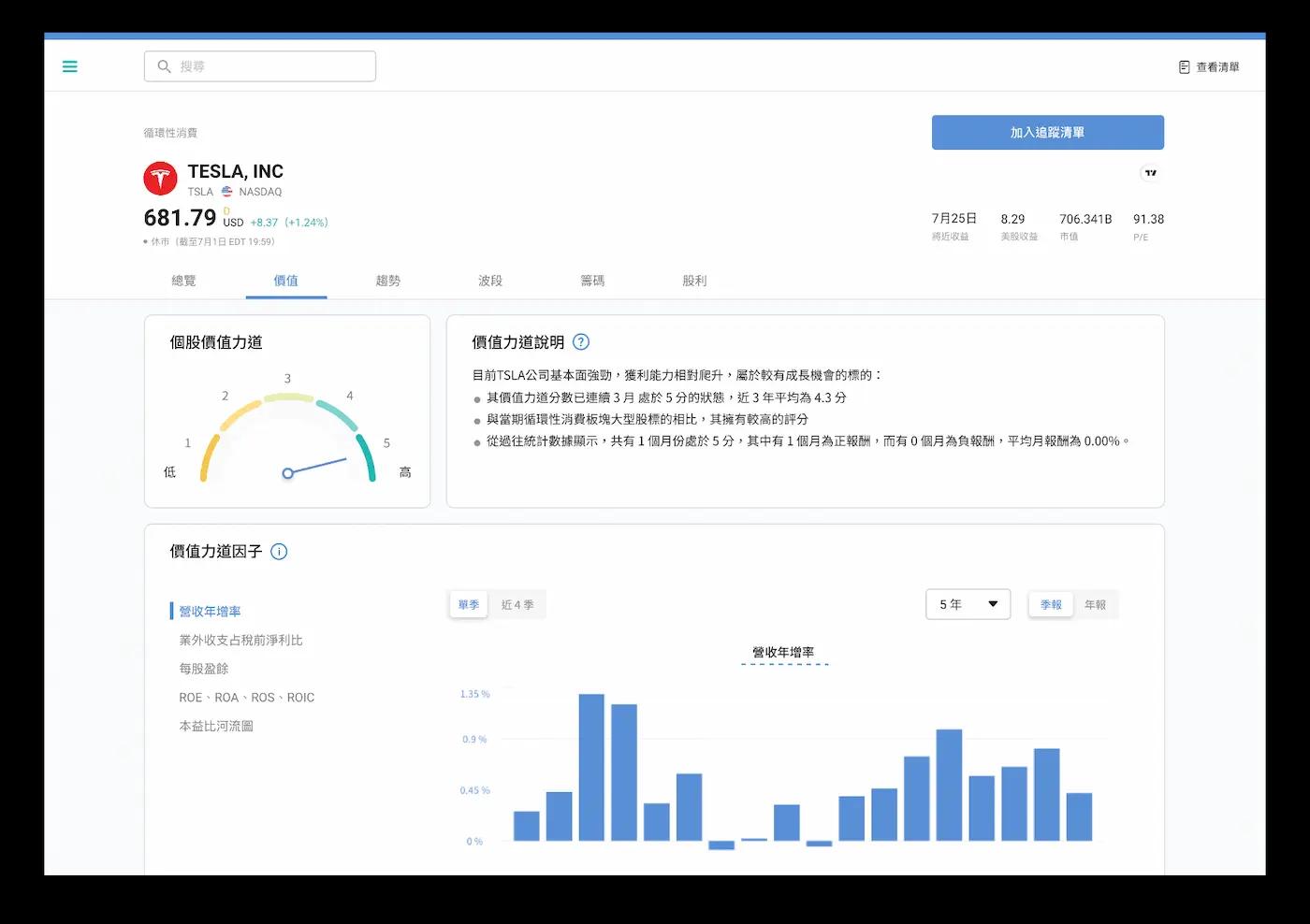Switch to the 波段 tab
1310x924 pixels.
pos(490,281)
